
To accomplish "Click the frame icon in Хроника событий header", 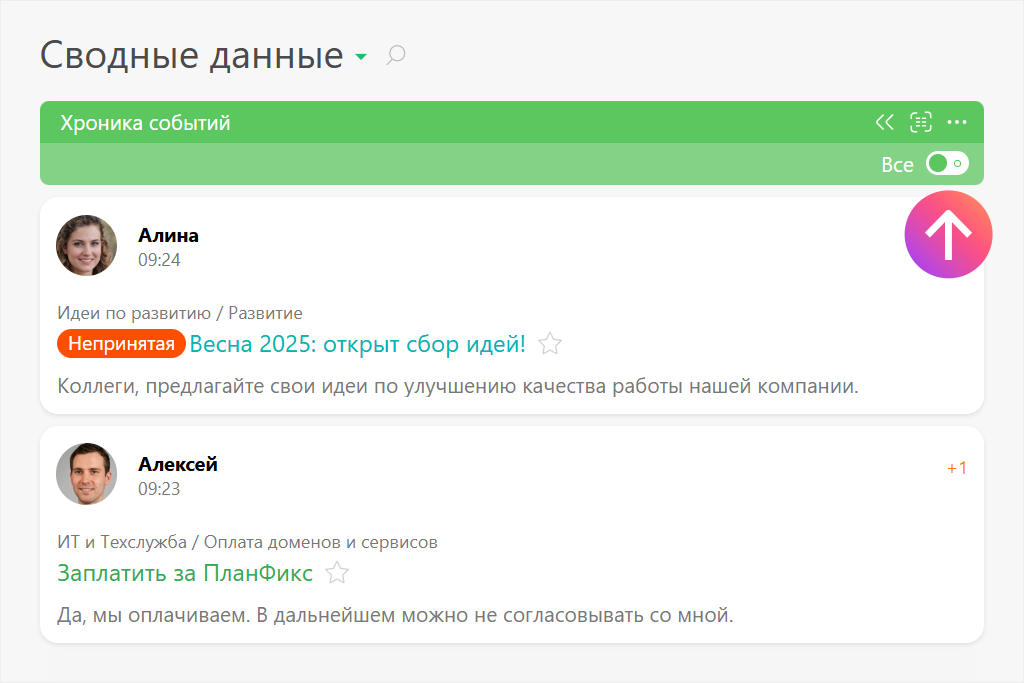I will [x=920, y=123].
